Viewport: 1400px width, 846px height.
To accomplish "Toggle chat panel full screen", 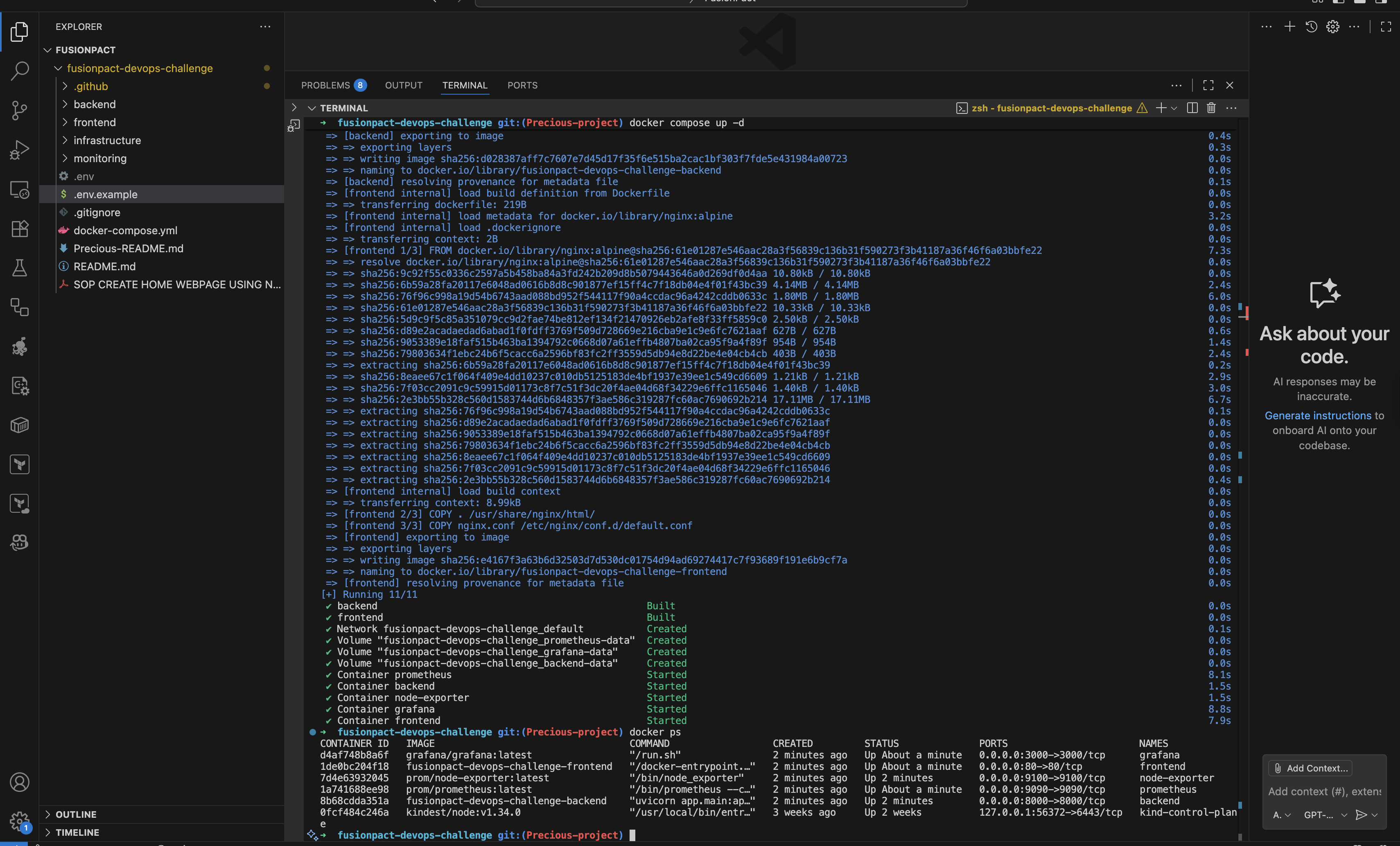I will pyautogui.click(x=1386, y=27).
